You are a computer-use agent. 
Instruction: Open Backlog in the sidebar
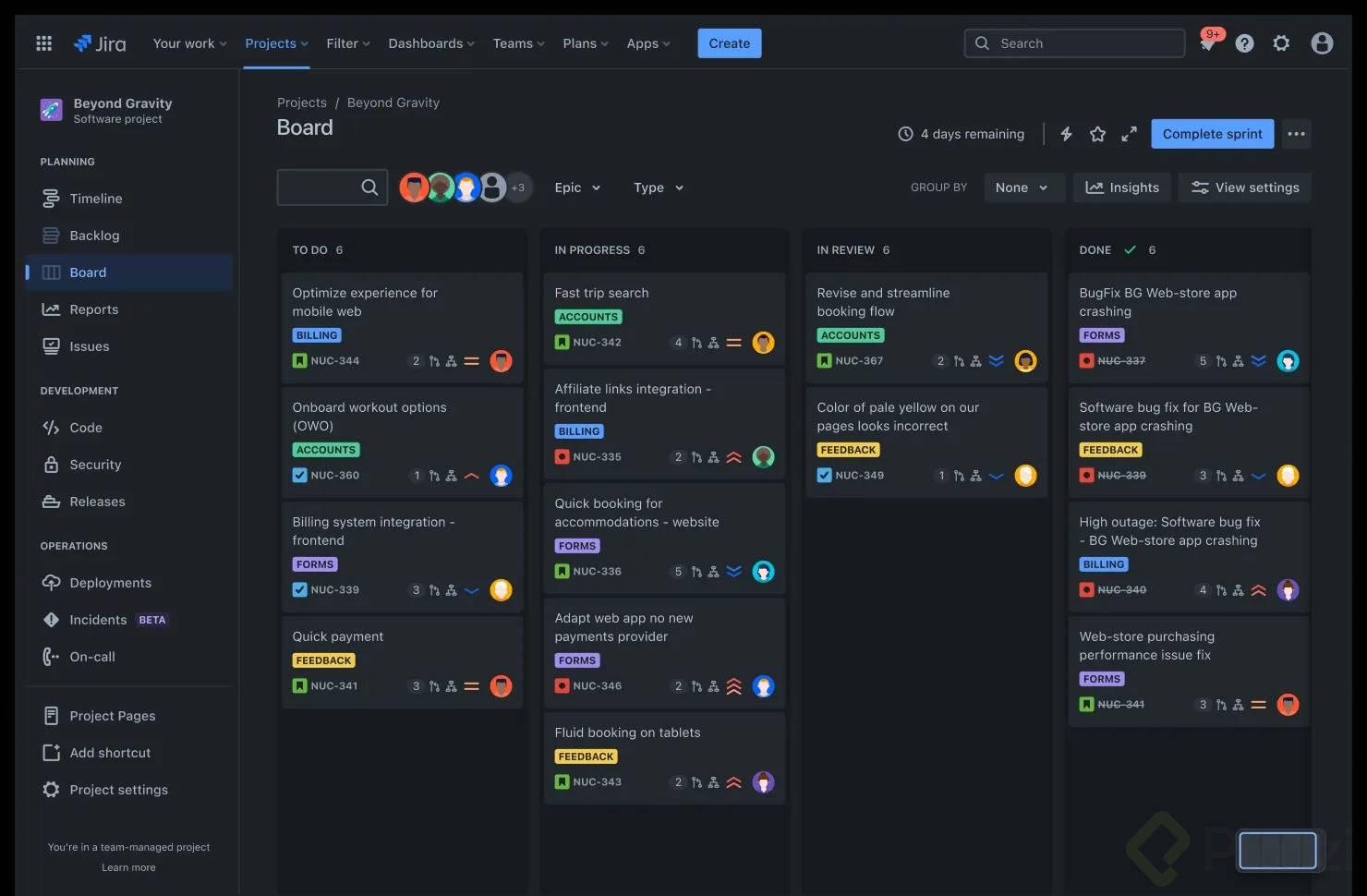[x=129, y=236]
